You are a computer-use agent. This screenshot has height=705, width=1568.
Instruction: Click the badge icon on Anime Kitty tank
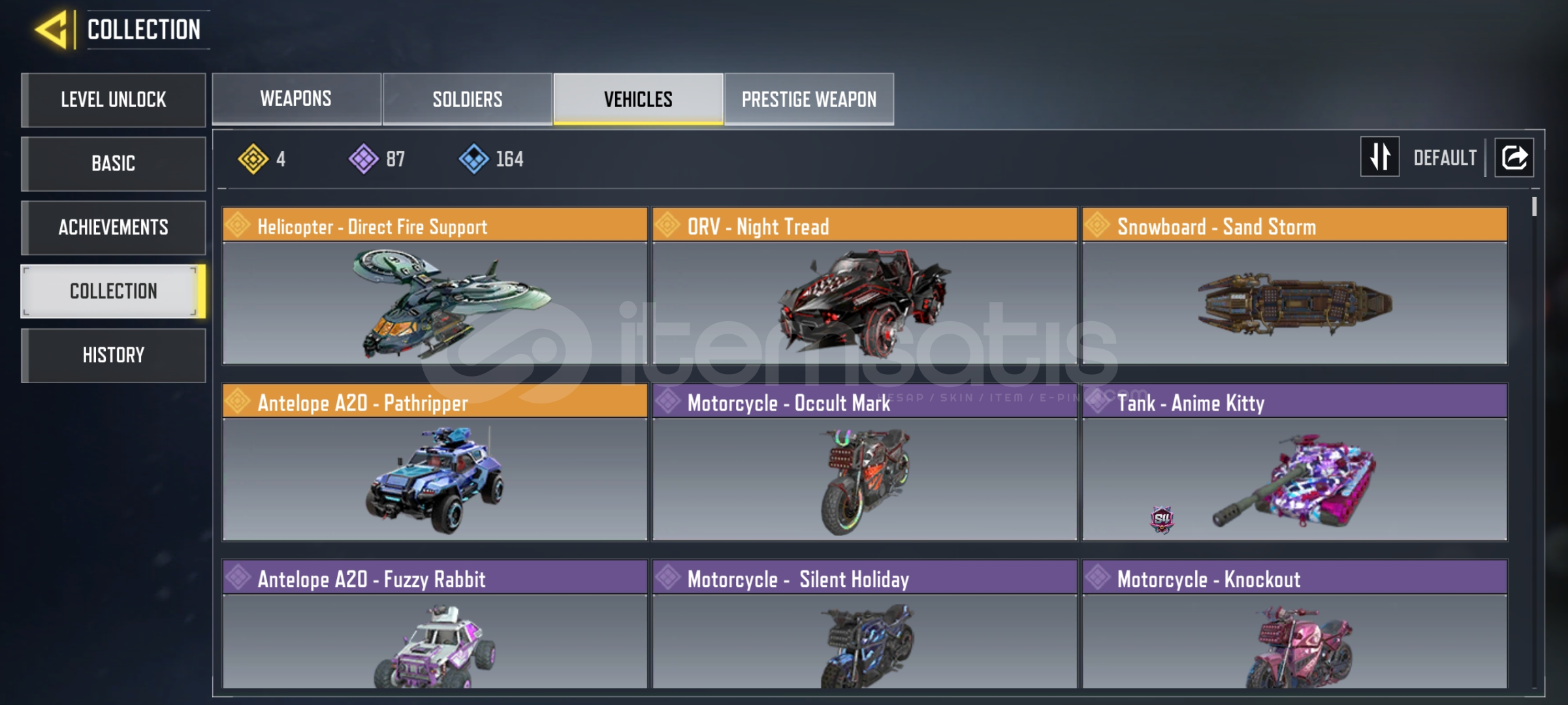coord(1162,520)
